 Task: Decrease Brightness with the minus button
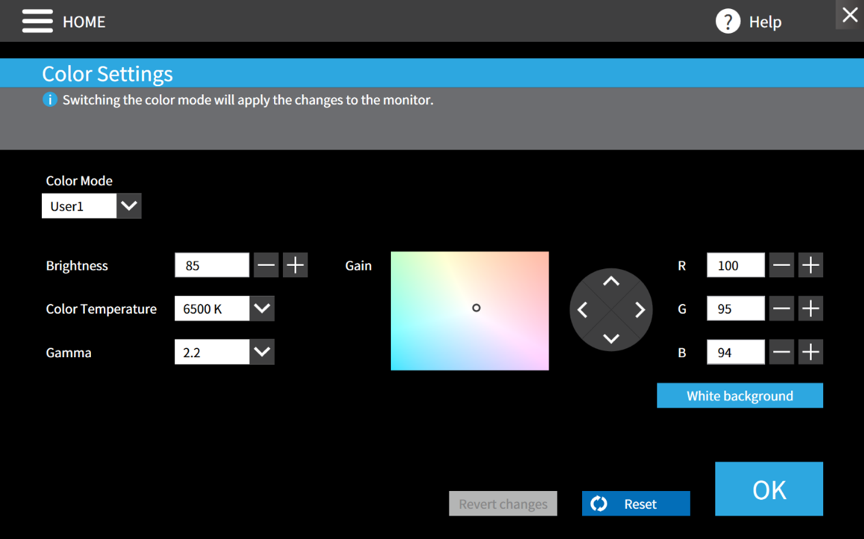266,265
